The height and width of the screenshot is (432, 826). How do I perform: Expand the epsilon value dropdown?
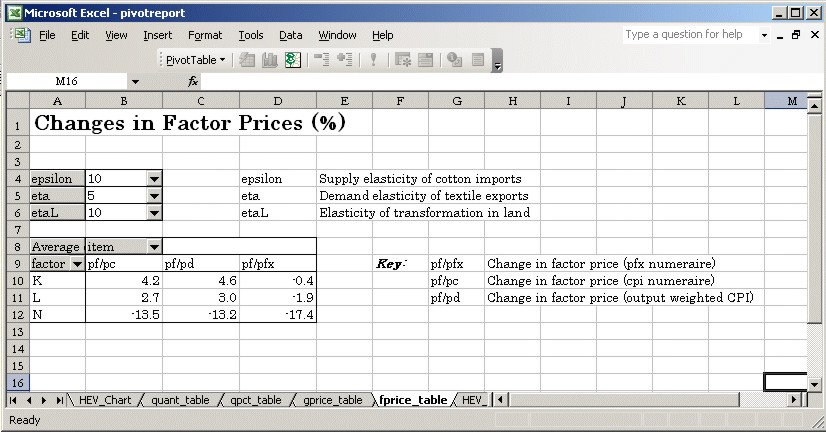click(154, 179)
